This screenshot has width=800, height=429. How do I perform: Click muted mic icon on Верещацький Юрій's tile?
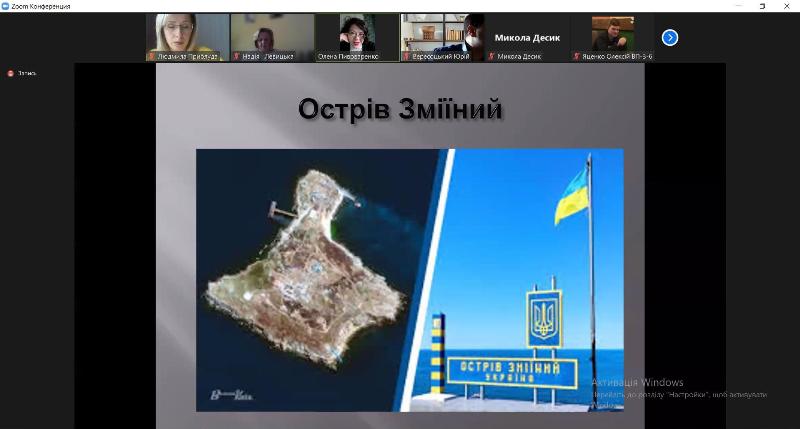(406, 56)
